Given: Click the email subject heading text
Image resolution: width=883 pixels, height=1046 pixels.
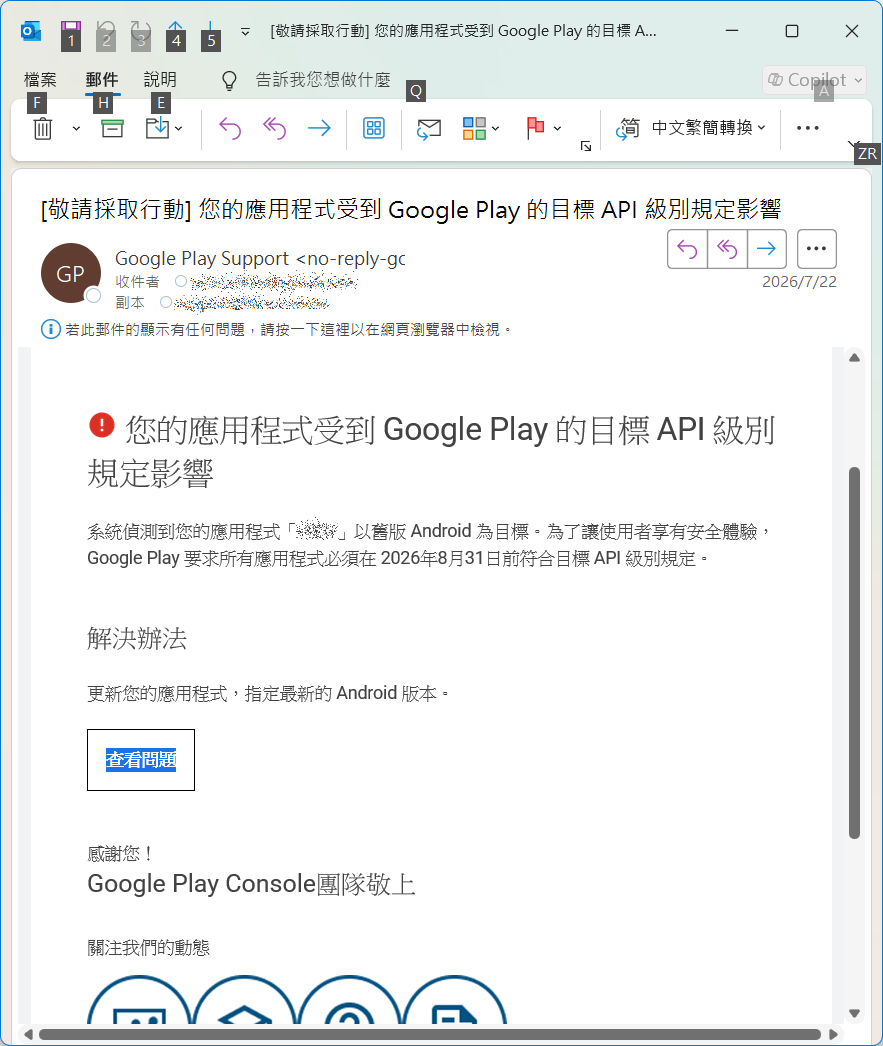Looking at the screenshot, I should coord(411,209).
